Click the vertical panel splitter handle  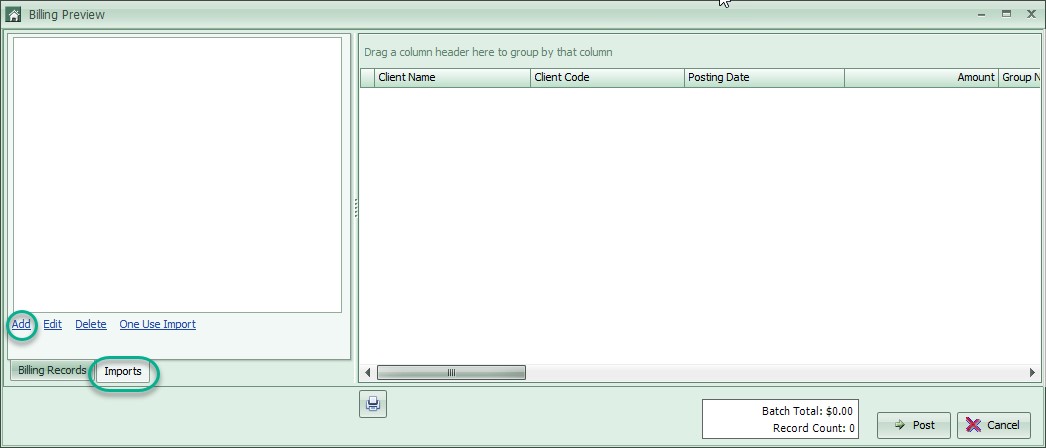click(x=356, y=208)
